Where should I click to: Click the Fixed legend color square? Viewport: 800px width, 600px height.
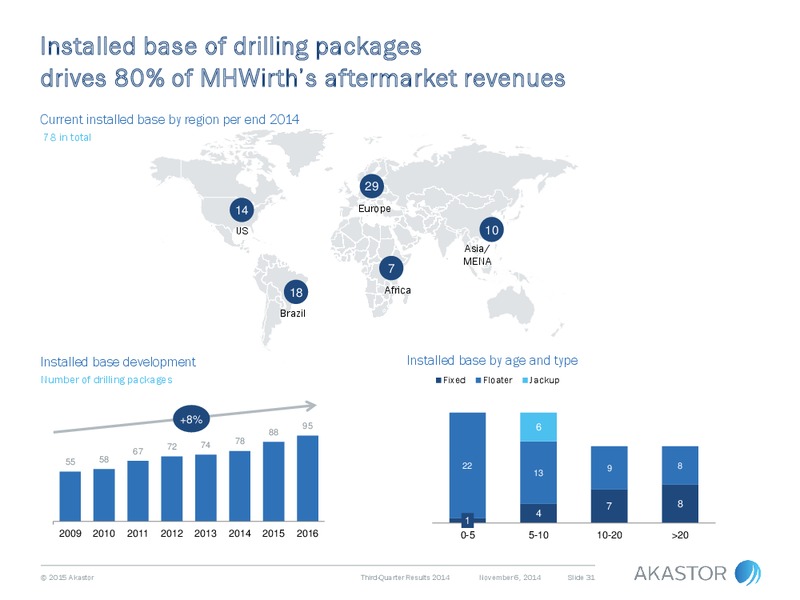[x=438, y=381]
